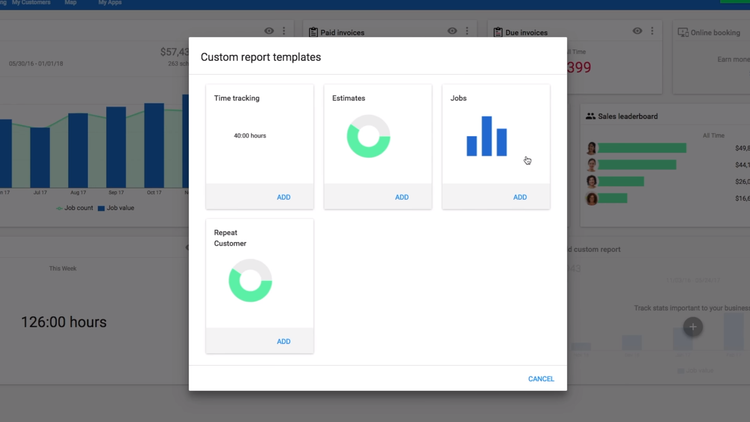Viewport: 750px width, 422px height.
Task: Click the Sales leaderboard people icon
Action: tap(591, 116)
